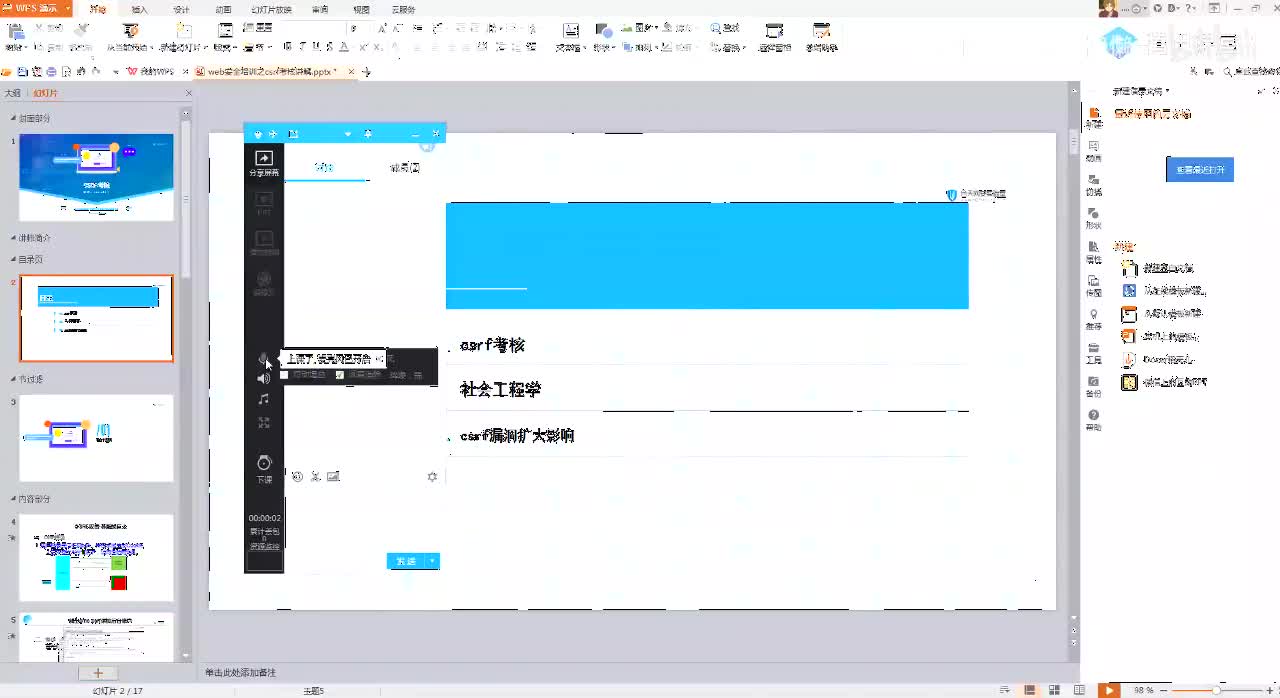The image size is (1280, 698).
Task: Click the microphone icon in classroom sidebar
Action: tap(264, 358)
